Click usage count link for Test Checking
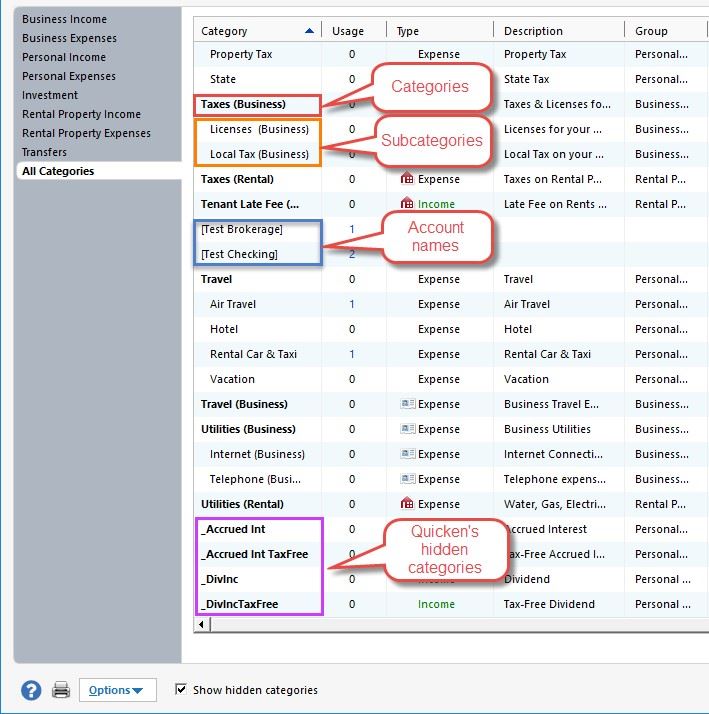 click(352, 254)
